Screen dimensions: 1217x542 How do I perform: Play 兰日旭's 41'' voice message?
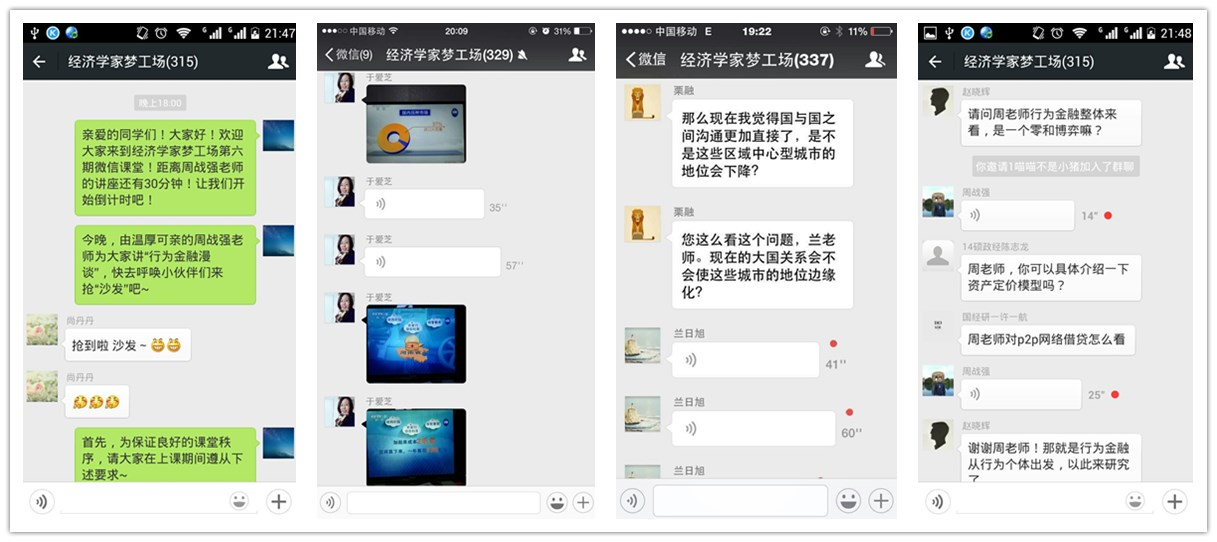click(744, 360)
